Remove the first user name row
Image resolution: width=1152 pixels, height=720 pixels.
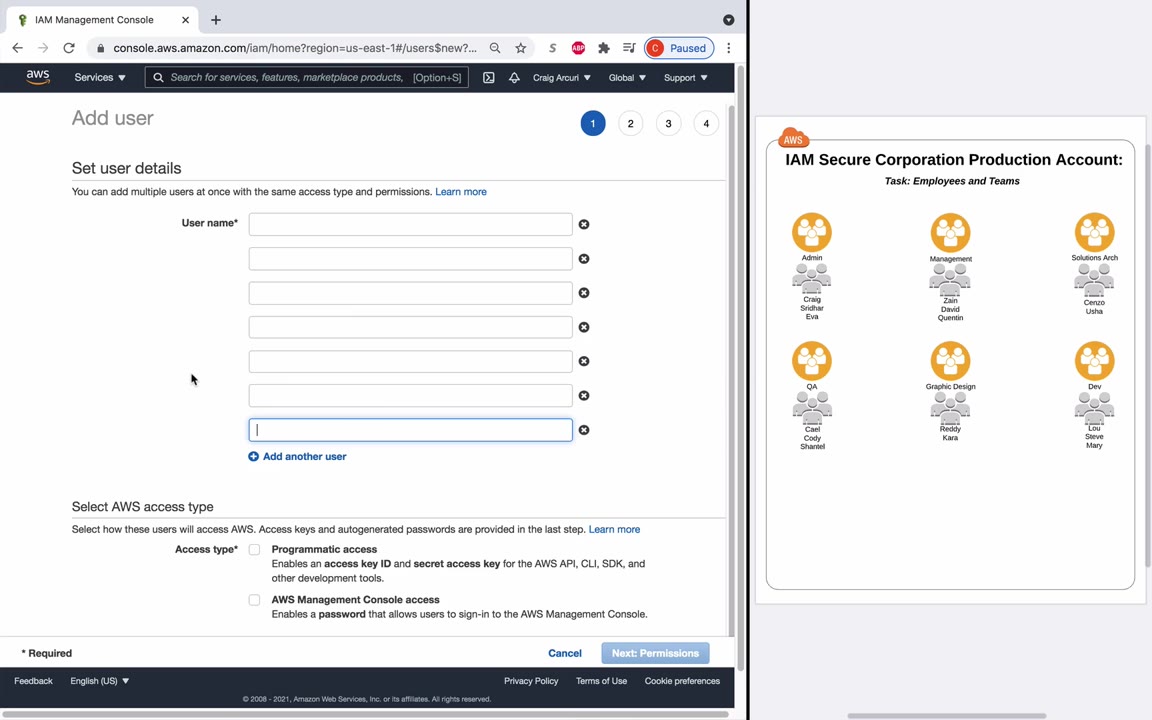tap(584, 224)
